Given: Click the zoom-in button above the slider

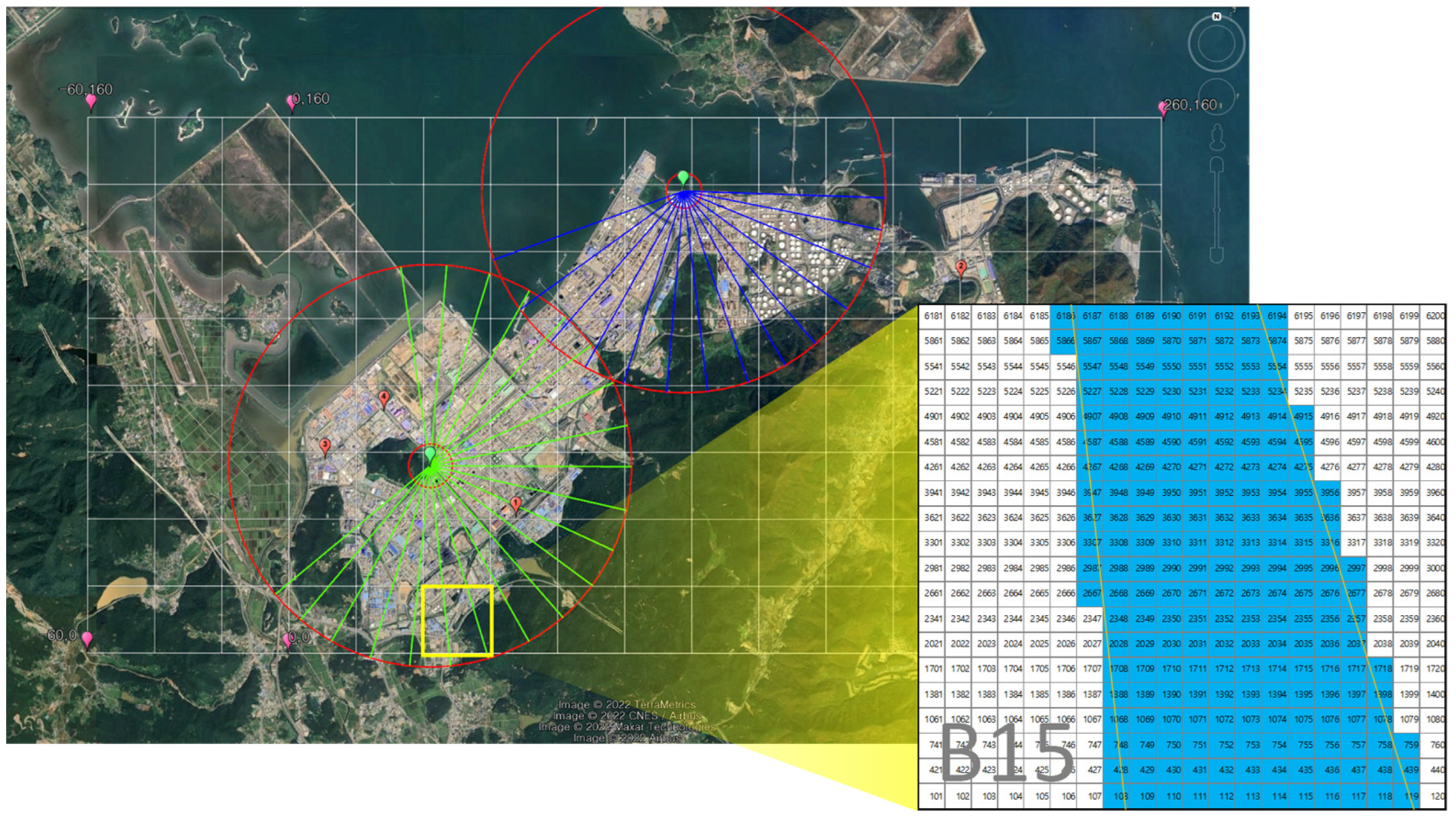Looking at the screenshot, I should (x=1217, y=165).
